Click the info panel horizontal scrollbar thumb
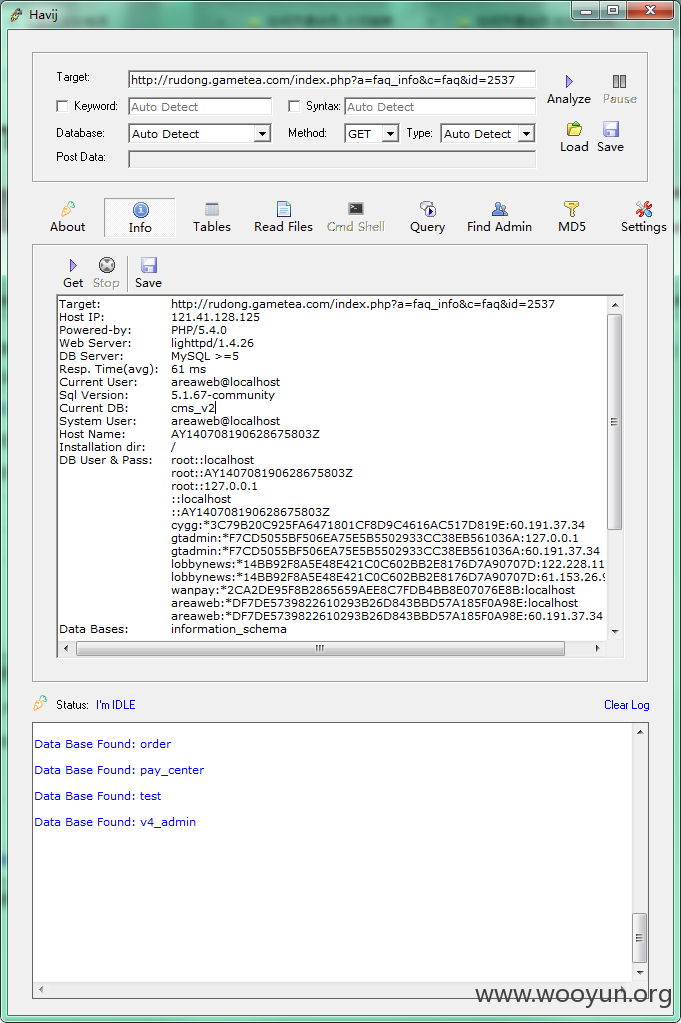This screenshot has height=1023, width=681. (x=320, y=649)
